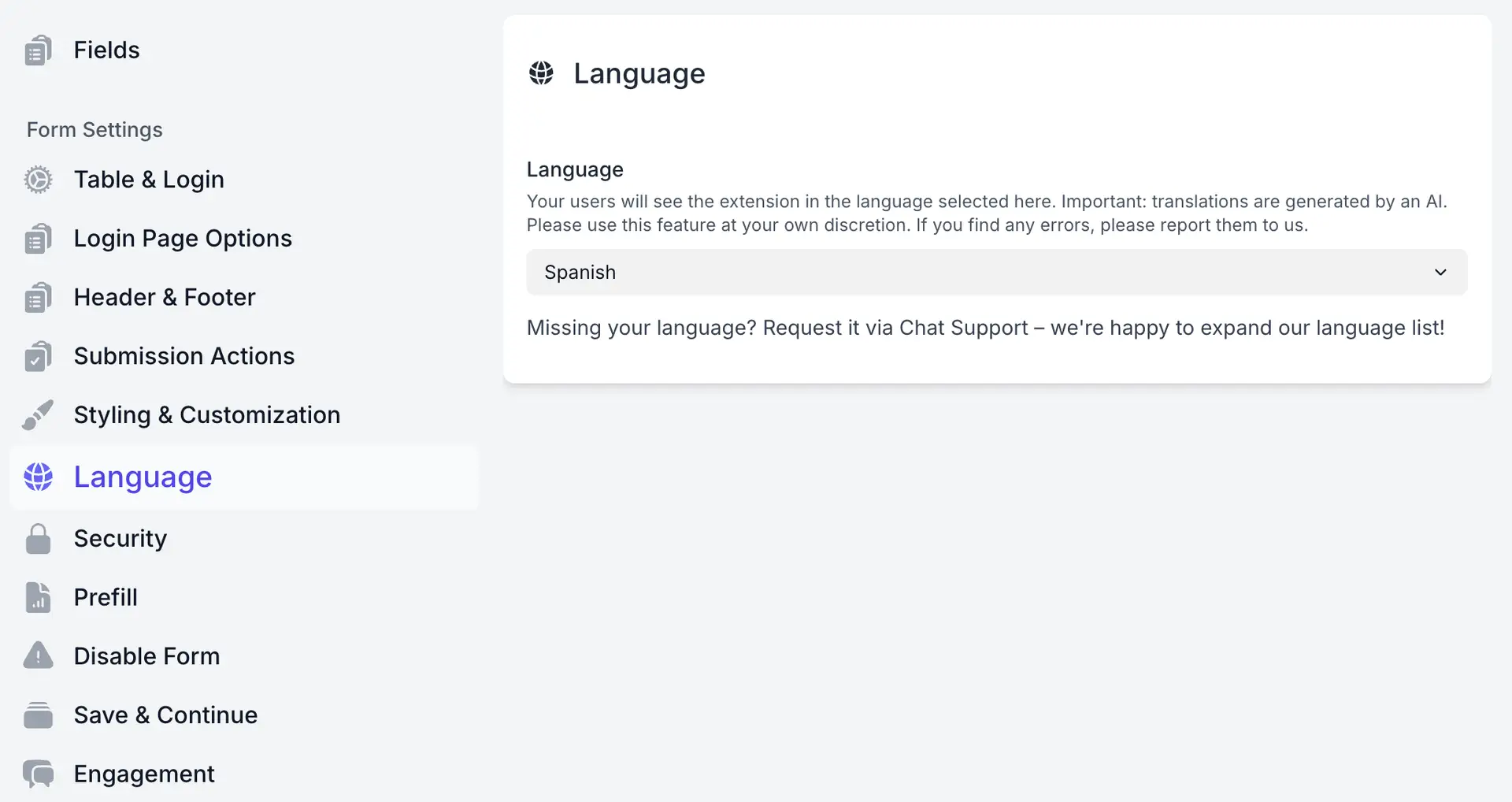
Task: Go to Header & Footer settings
Action: [165, 297]
